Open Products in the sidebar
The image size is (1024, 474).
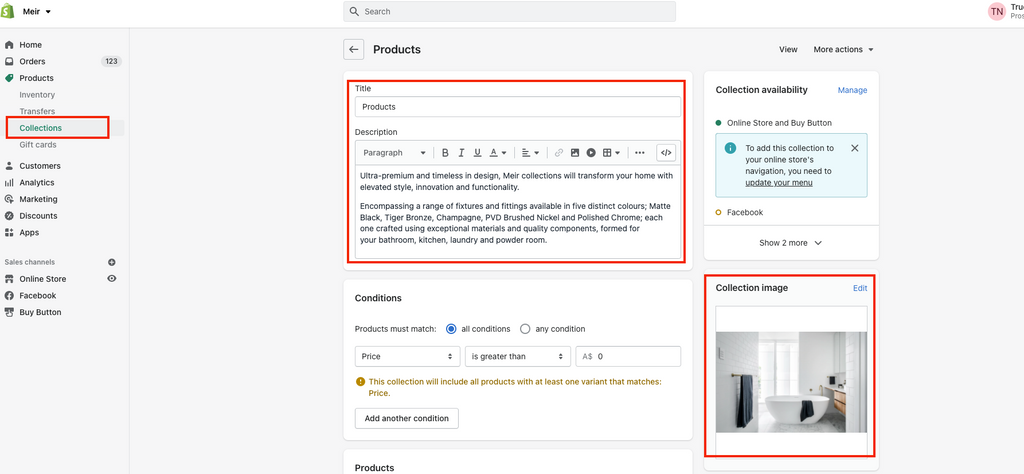tap(37, 78)
